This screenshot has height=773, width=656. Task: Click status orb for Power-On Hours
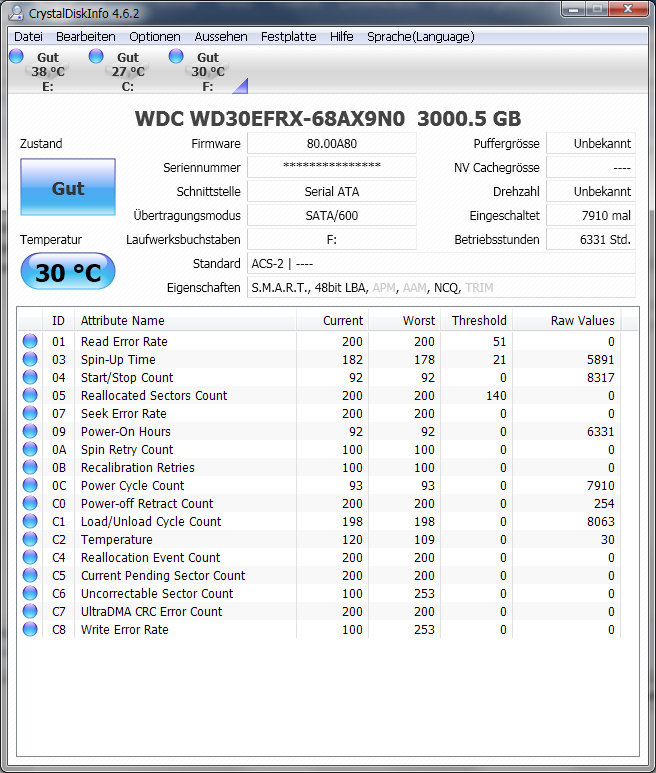pos(30,431)
